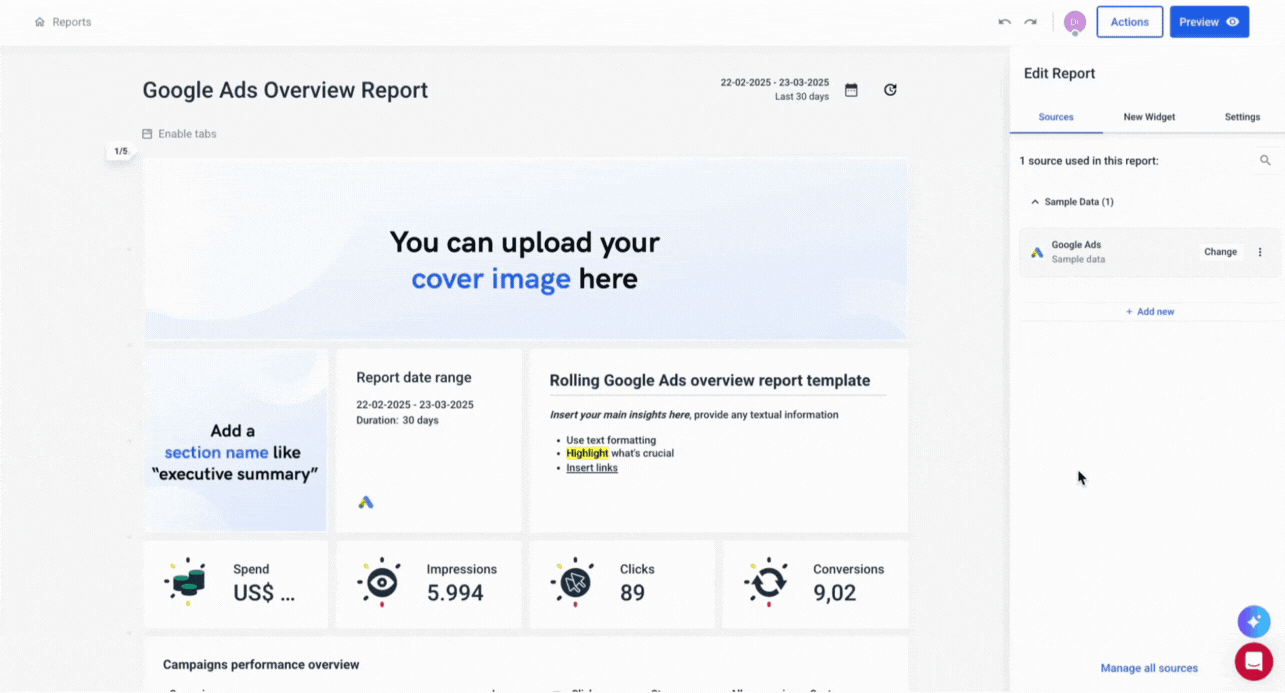Enable tabs in the report
1285x693 pixels.
coord(179,134)
